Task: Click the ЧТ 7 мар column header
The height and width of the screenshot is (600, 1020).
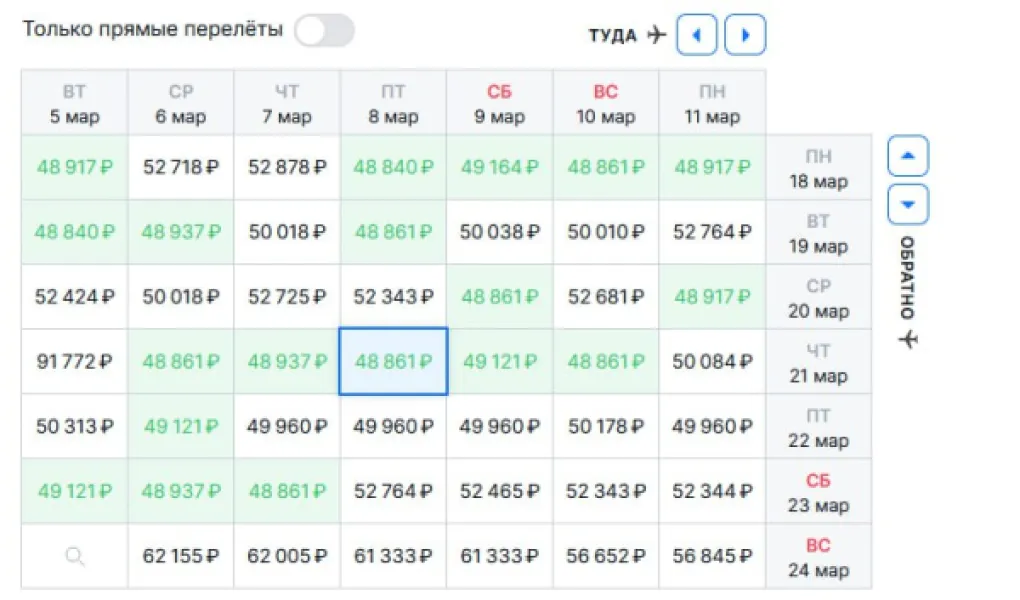Action: [x=287, y=103]
